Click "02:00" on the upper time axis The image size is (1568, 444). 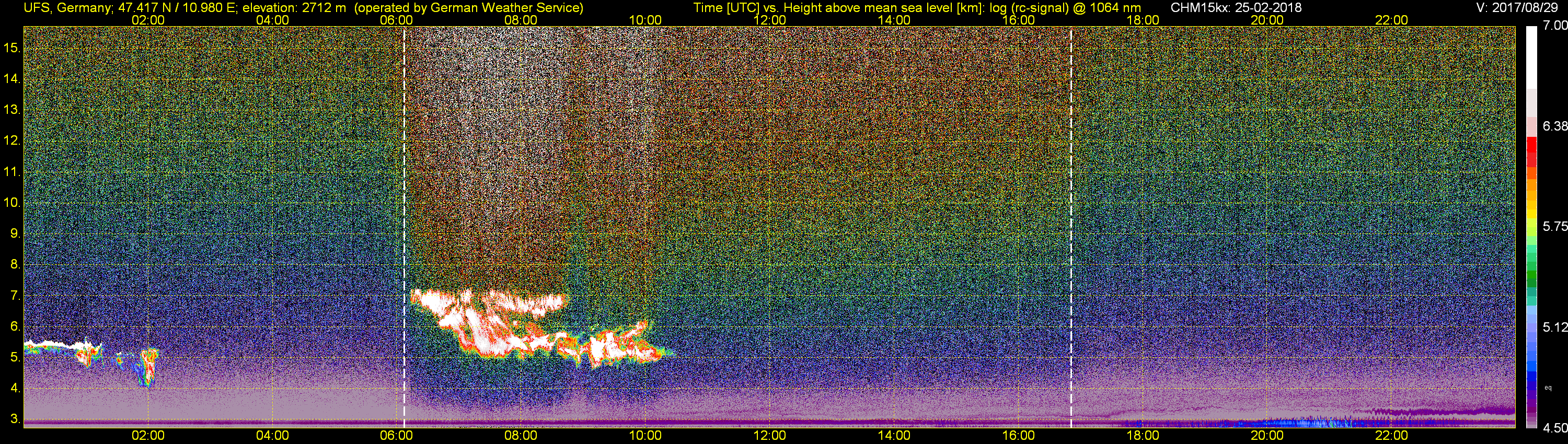(x=148, y=20)
